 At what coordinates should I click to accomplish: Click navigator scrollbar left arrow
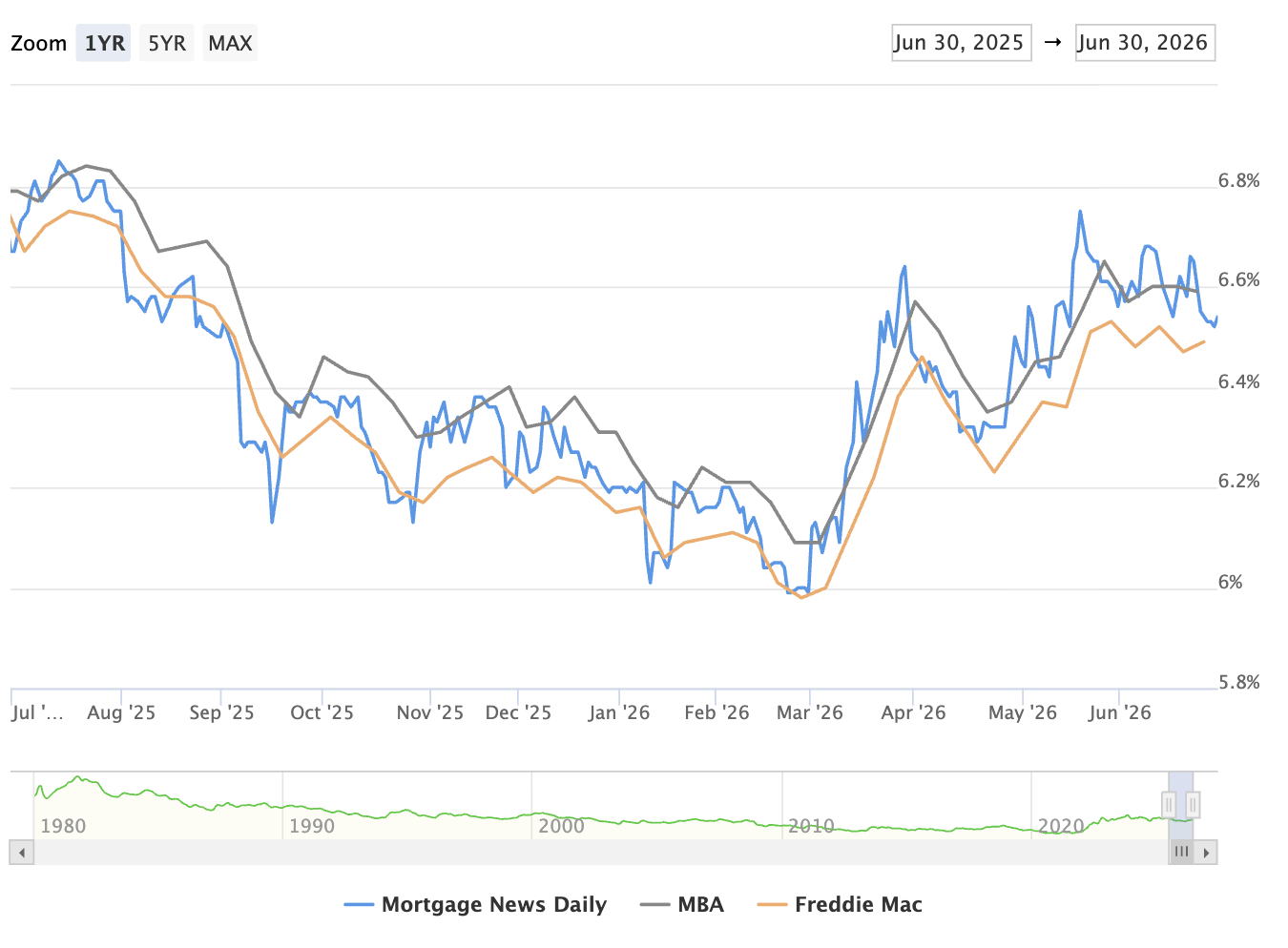(21, 852)
